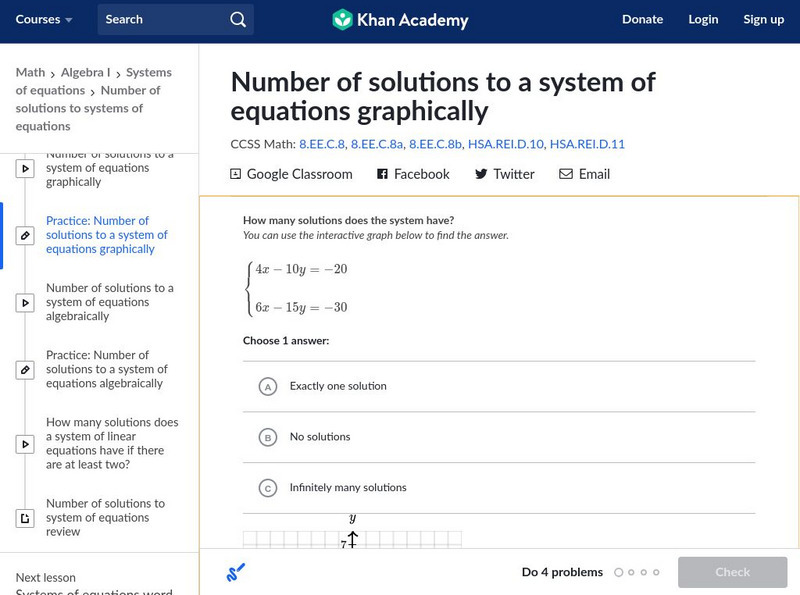
Task: Open the 8.EE.C.8 standard link
Action: click(321, 144)
